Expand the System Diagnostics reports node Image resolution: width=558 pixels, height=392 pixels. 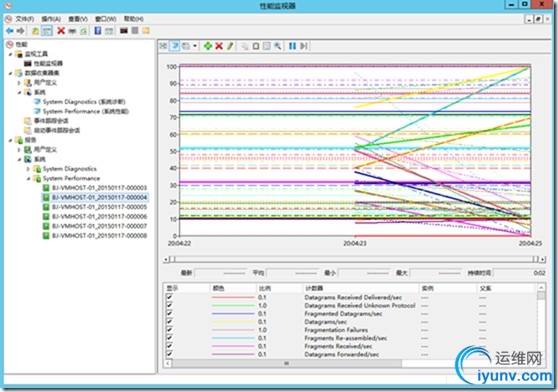(28, 169)
